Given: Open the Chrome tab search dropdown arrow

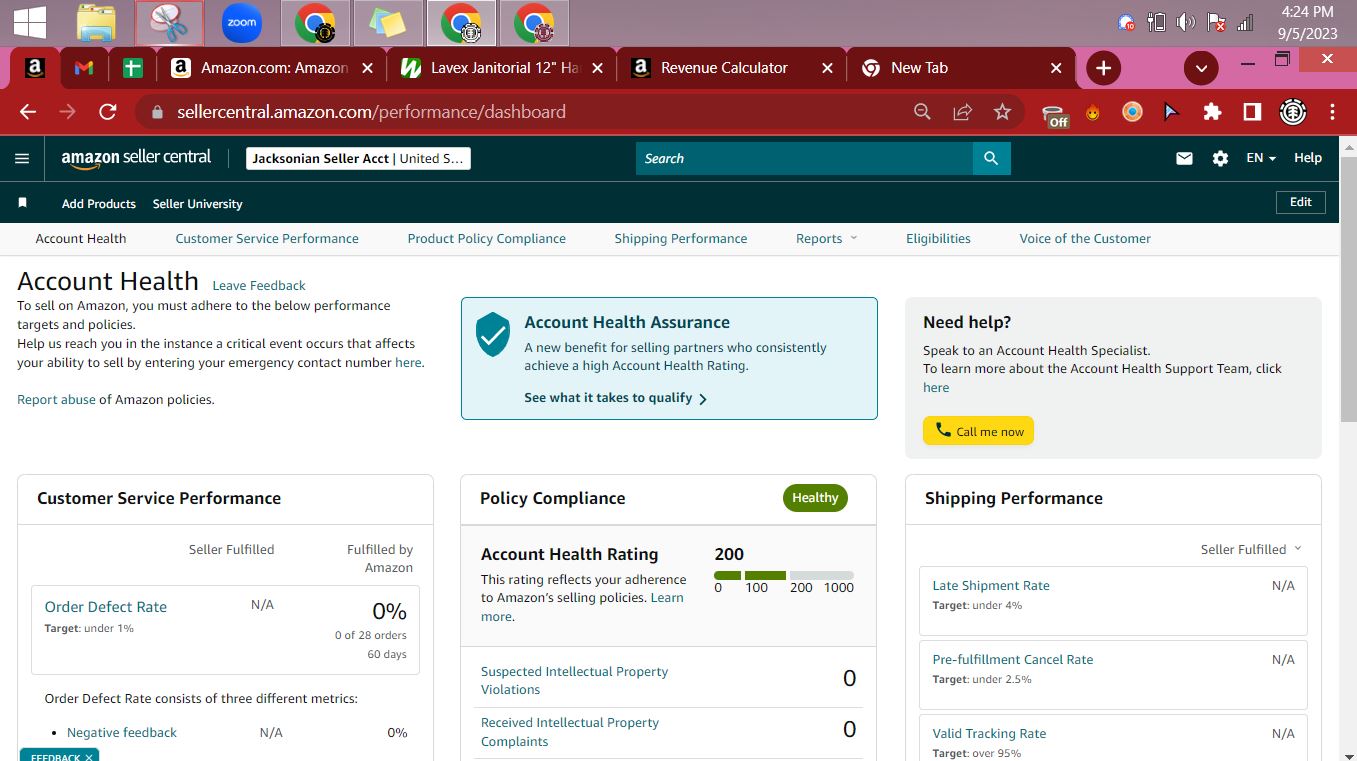Looking at the screenshot, I should coord(1201,68).
